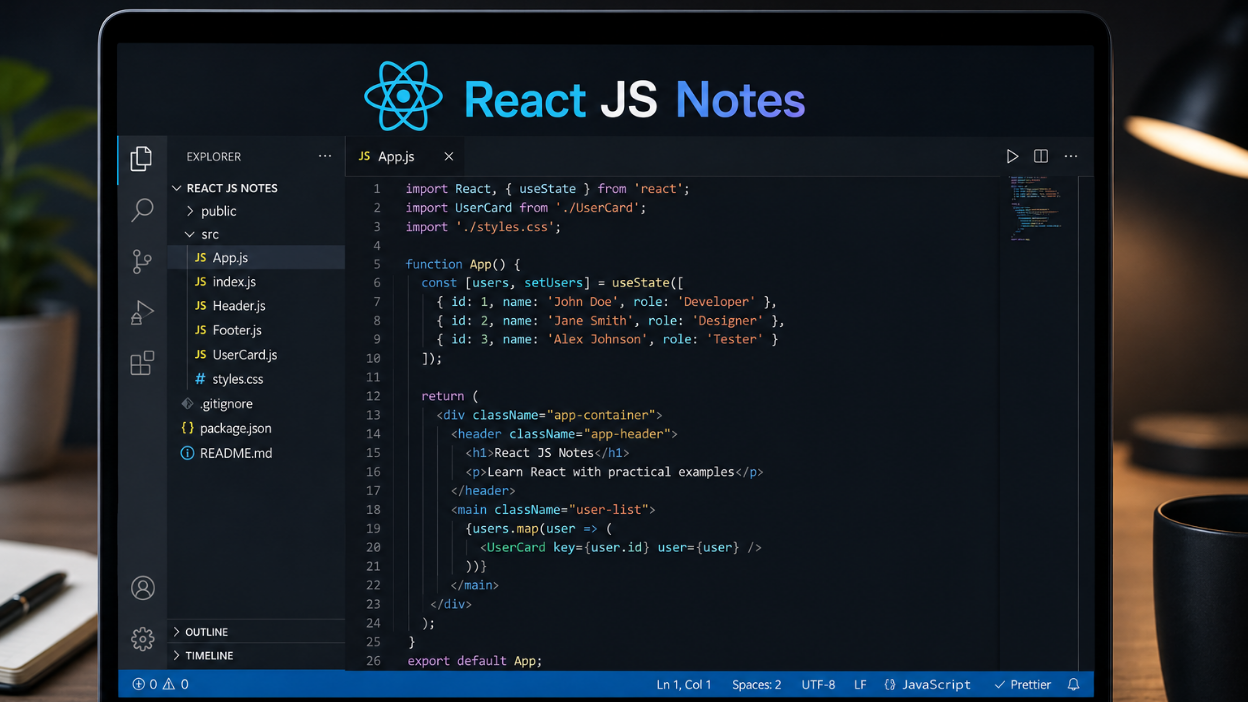This screenshot has height=702, width=1248.
Task: Click 'Jane Smith' string in code
Action: (x=592, y=321)
